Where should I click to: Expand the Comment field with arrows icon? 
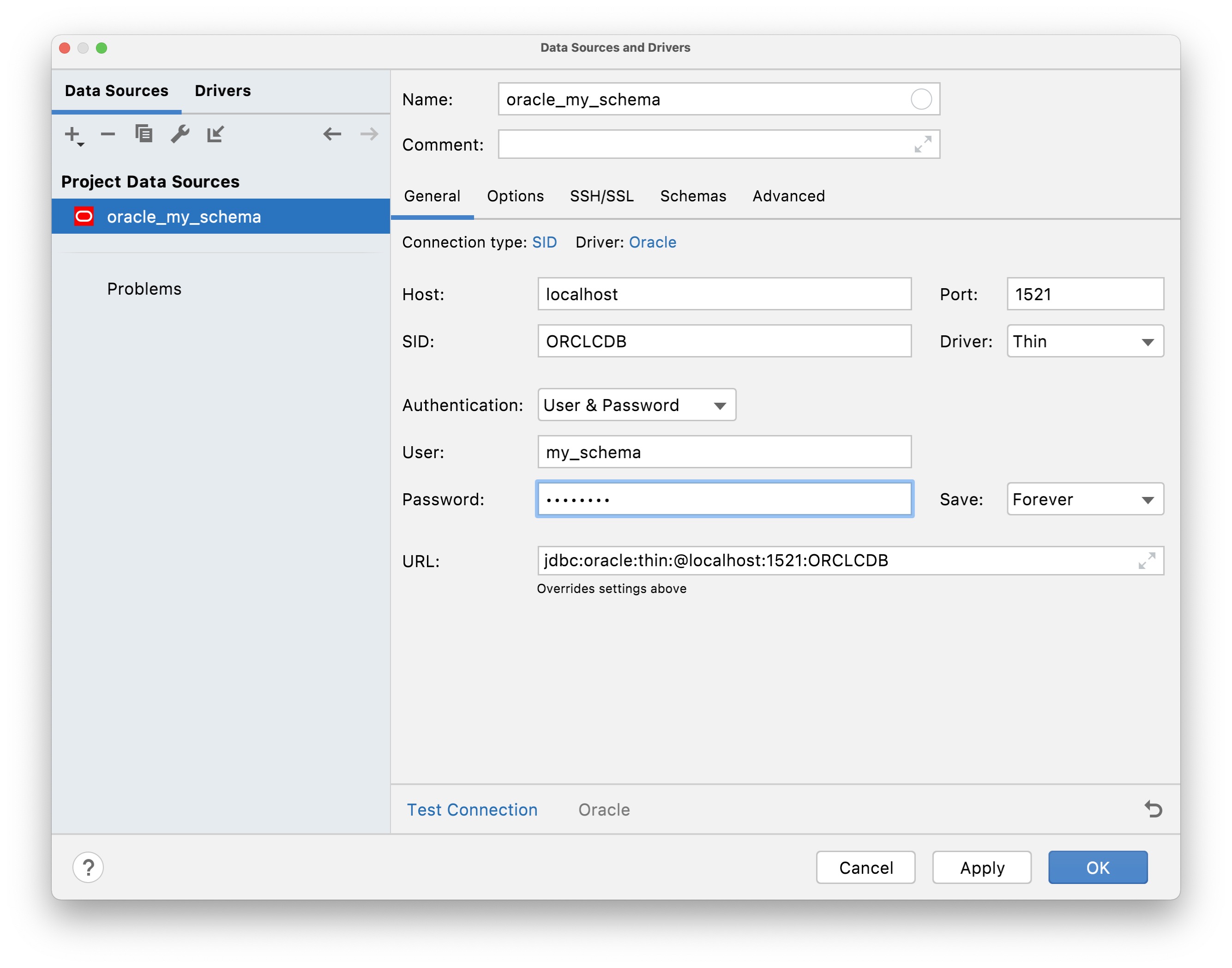tap(922, 145)
